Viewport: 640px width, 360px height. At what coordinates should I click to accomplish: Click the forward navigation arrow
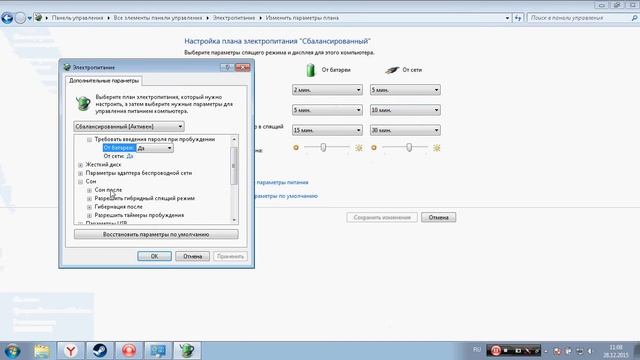coord(20,18)
